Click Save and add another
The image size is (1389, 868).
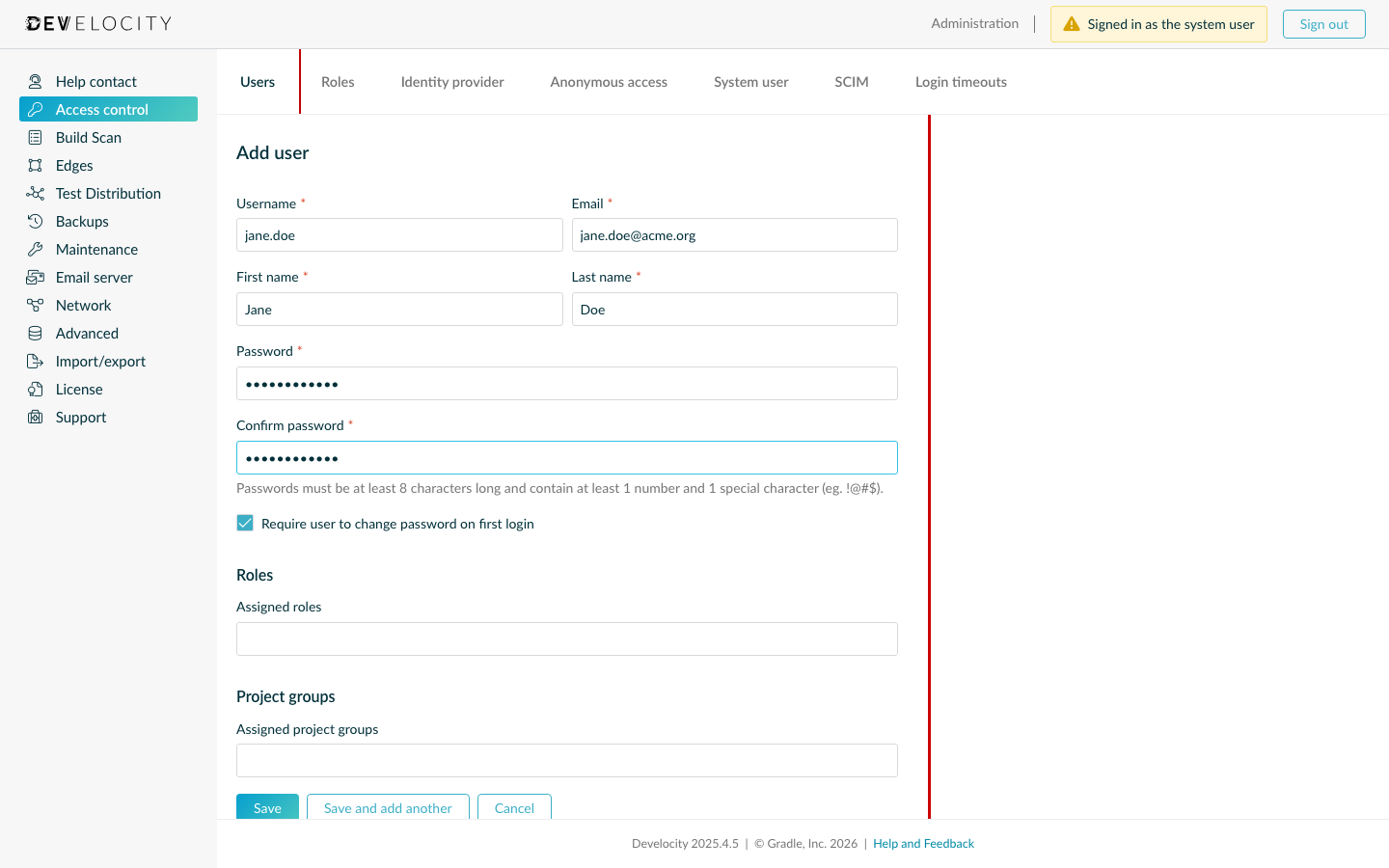click(388, 807)
